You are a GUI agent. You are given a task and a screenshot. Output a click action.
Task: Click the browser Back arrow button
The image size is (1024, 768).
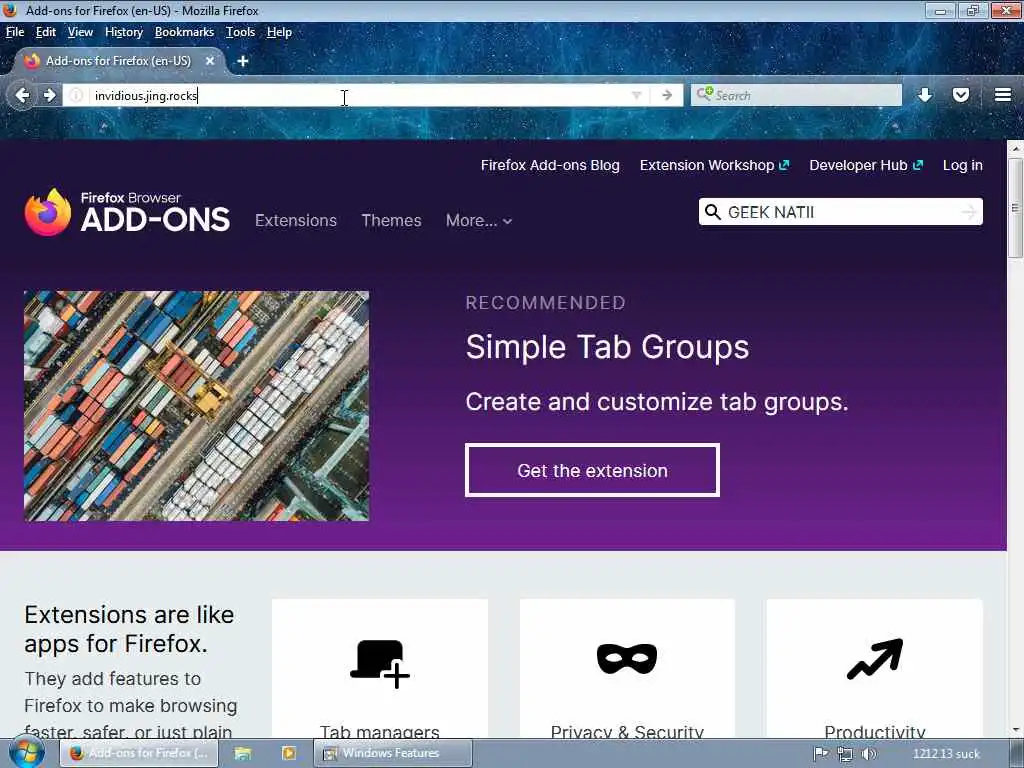(x=22, y=95)
